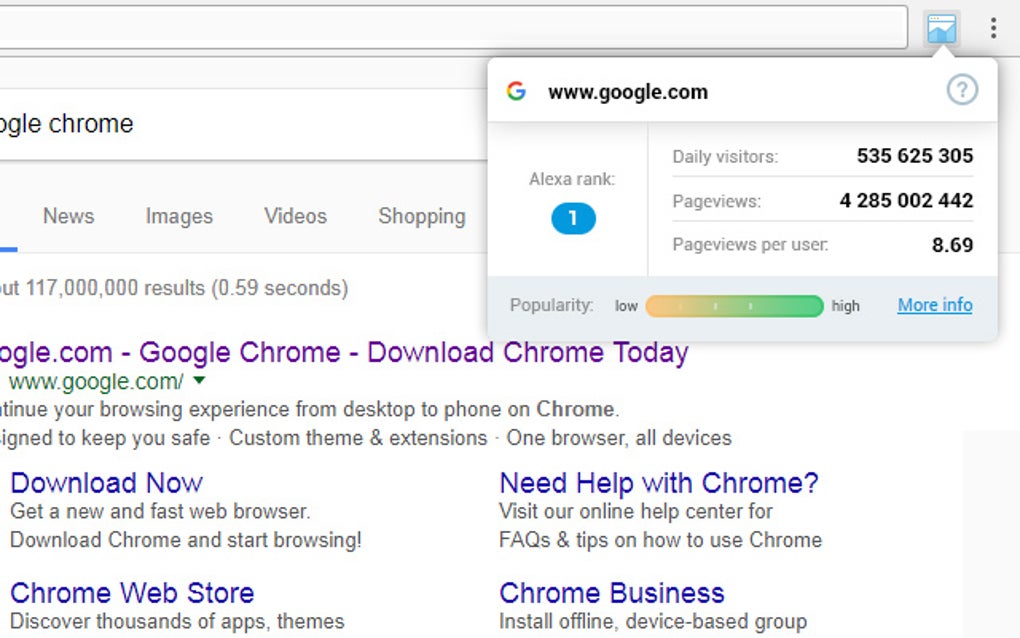This screenshot has height=638, width=1020.
Task: Focus the browser address bar
Action: point(450,27)
